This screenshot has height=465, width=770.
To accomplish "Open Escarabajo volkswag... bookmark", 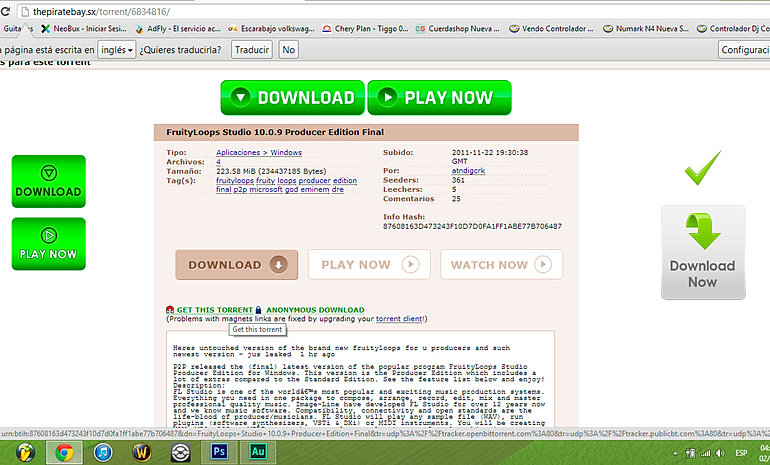I will pyautogui.click(x=271, y=29).
